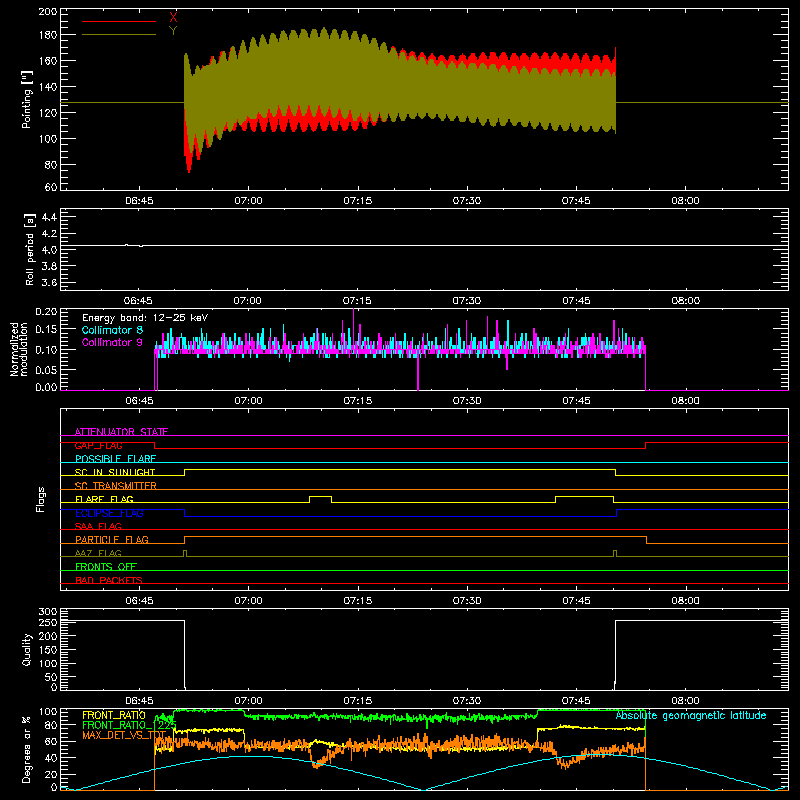
Task: Select the Flags axis title
Action: [40, 499]
